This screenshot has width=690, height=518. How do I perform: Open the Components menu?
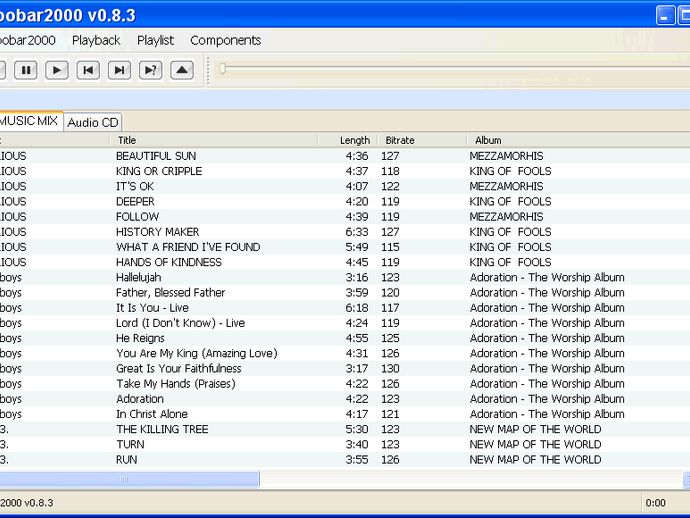(225, 40)
